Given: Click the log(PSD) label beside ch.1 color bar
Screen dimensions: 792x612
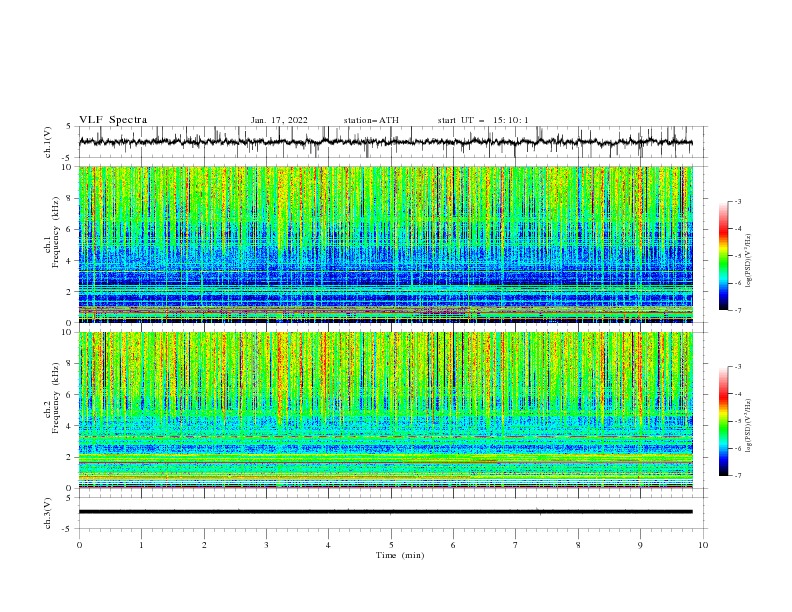Looking at the screenshot, I should coord(748,261).
